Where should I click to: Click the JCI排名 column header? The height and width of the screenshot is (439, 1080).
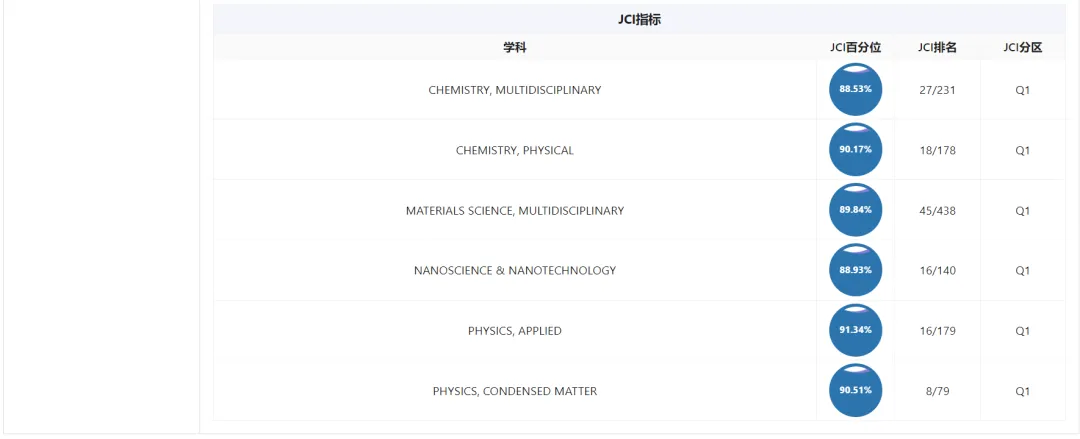(937, 47)
